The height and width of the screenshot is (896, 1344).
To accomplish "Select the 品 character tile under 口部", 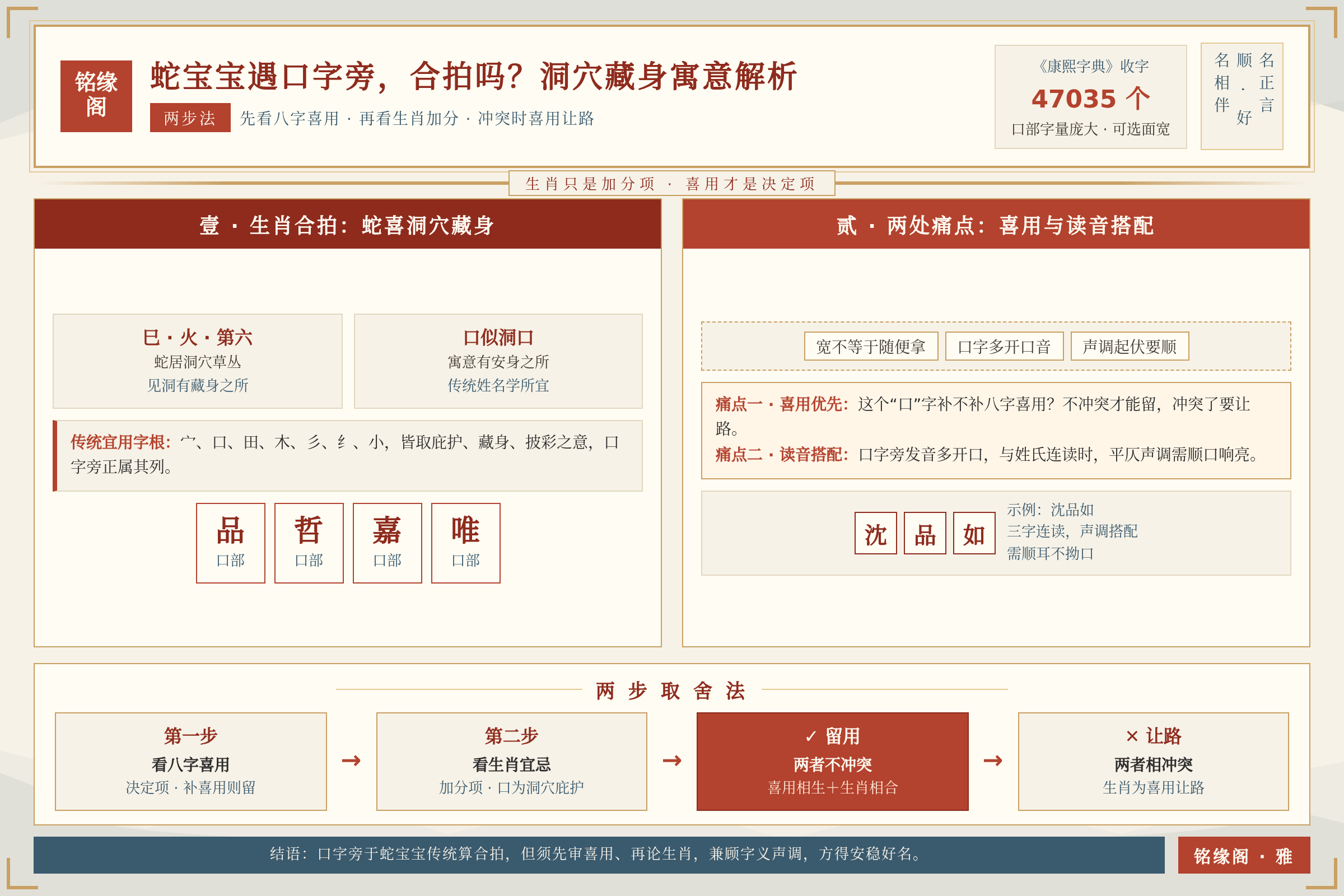I will point(230,543).
